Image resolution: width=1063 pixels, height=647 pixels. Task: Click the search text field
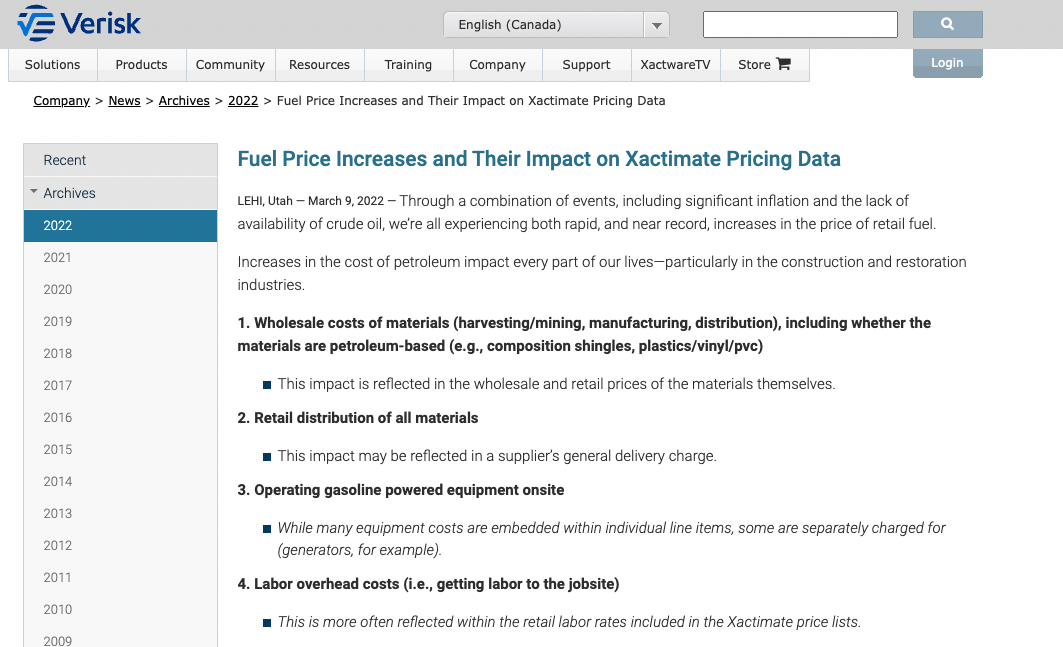(800, 24)
